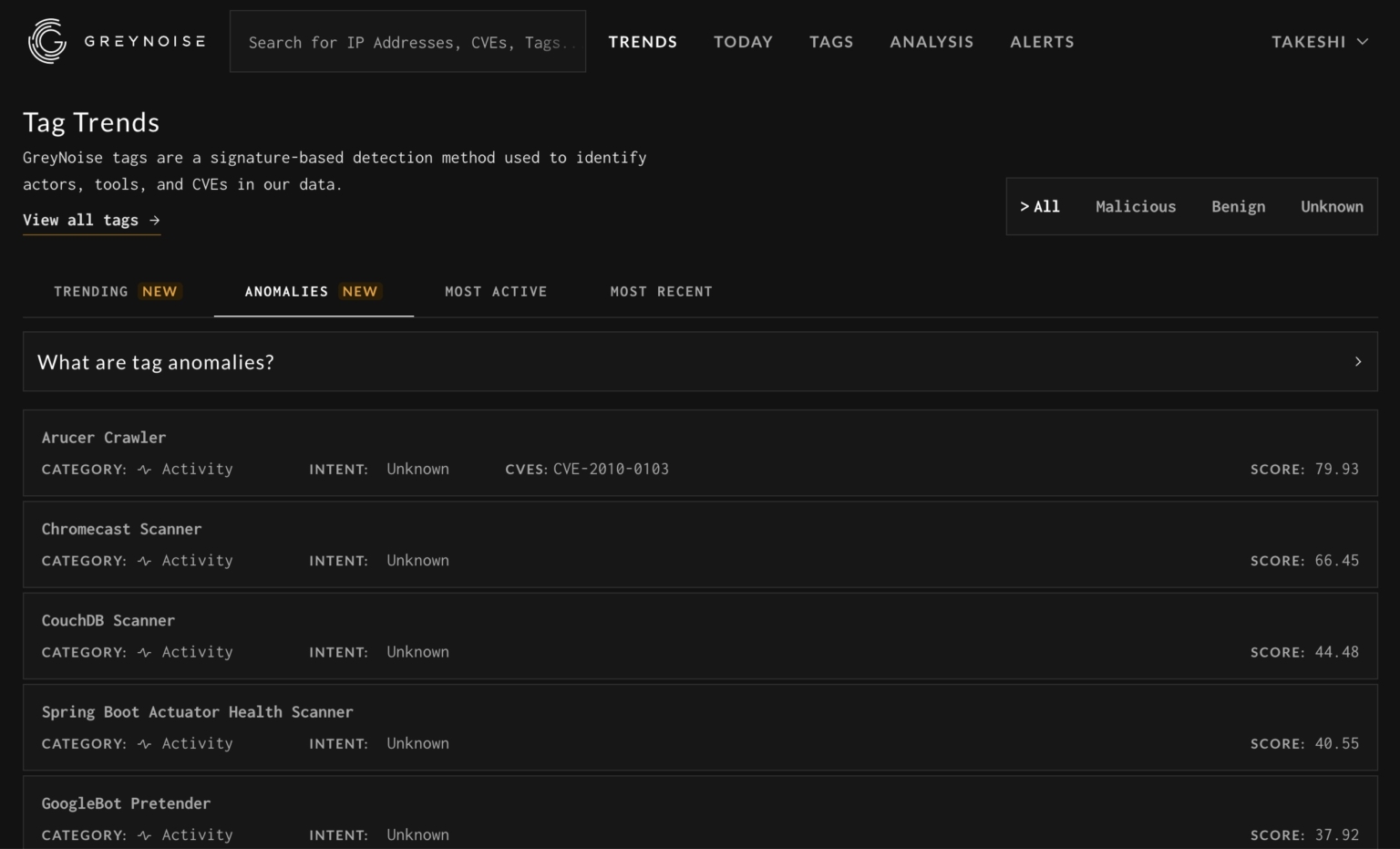This screenshot has height=849, width=1400.
Task: Navigate to the ALERTS section
Action: 1042,41
